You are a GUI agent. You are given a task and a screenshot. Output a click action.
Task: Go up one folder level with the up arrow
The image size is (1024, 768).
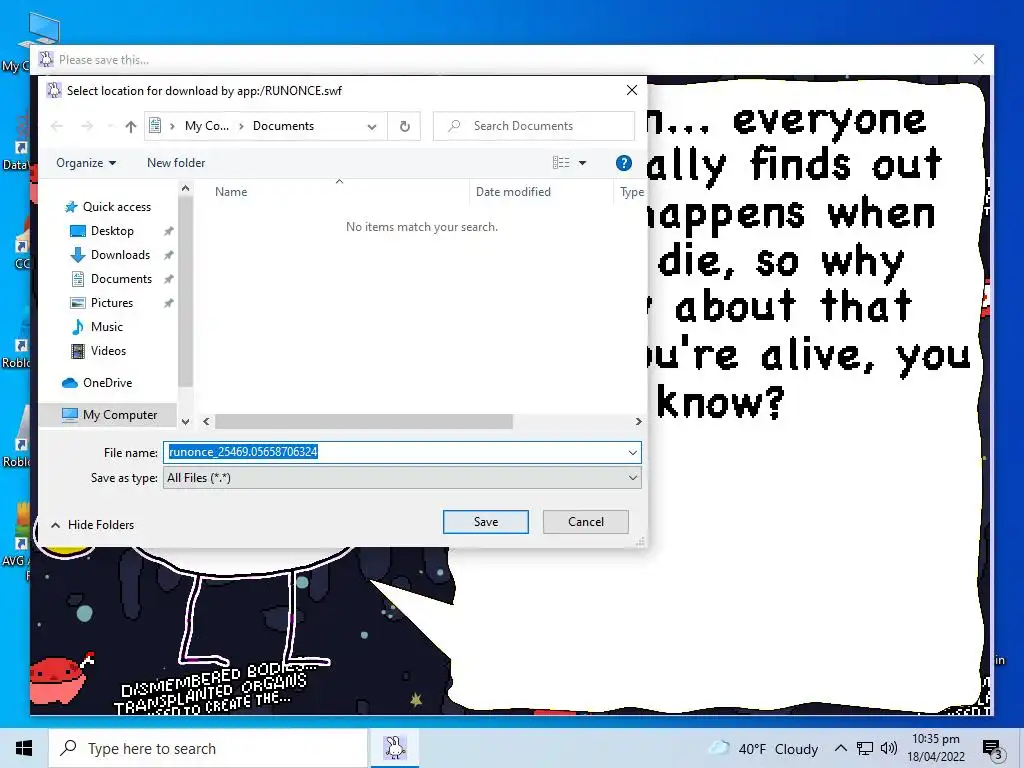(131, 127)
